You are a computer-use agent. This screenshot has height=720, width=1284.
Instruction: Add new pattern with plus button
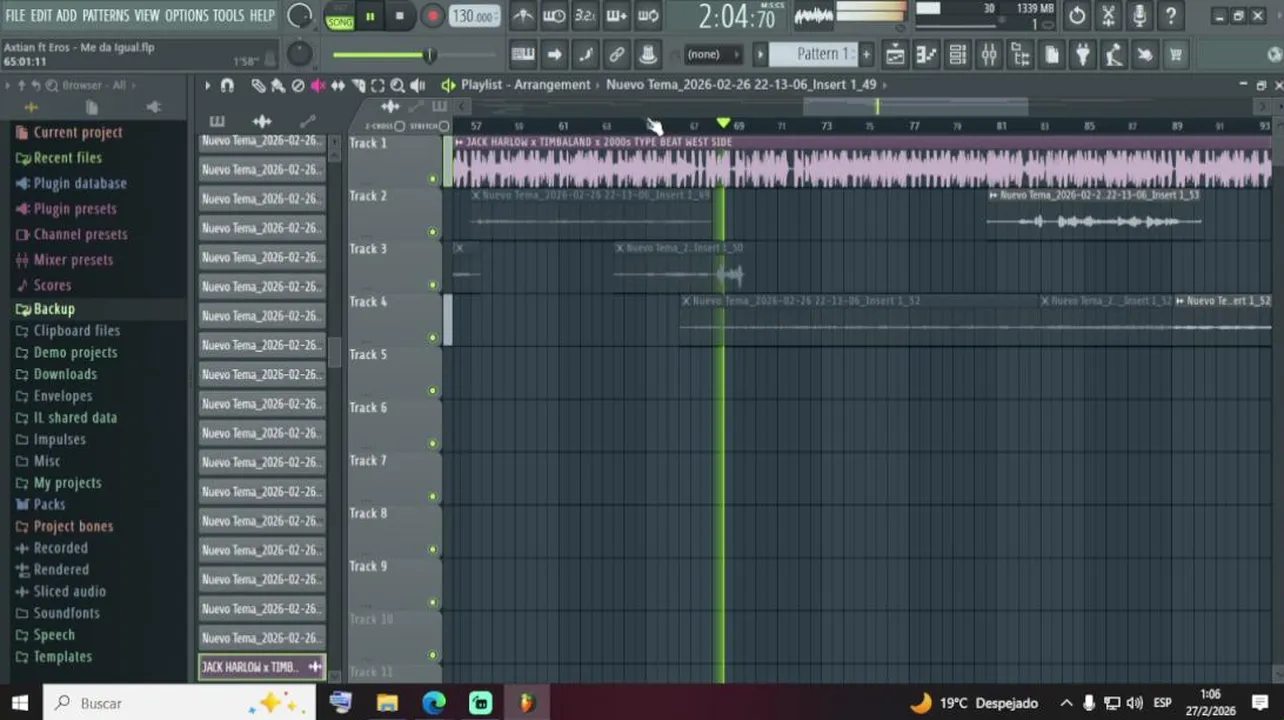[866, 54]
